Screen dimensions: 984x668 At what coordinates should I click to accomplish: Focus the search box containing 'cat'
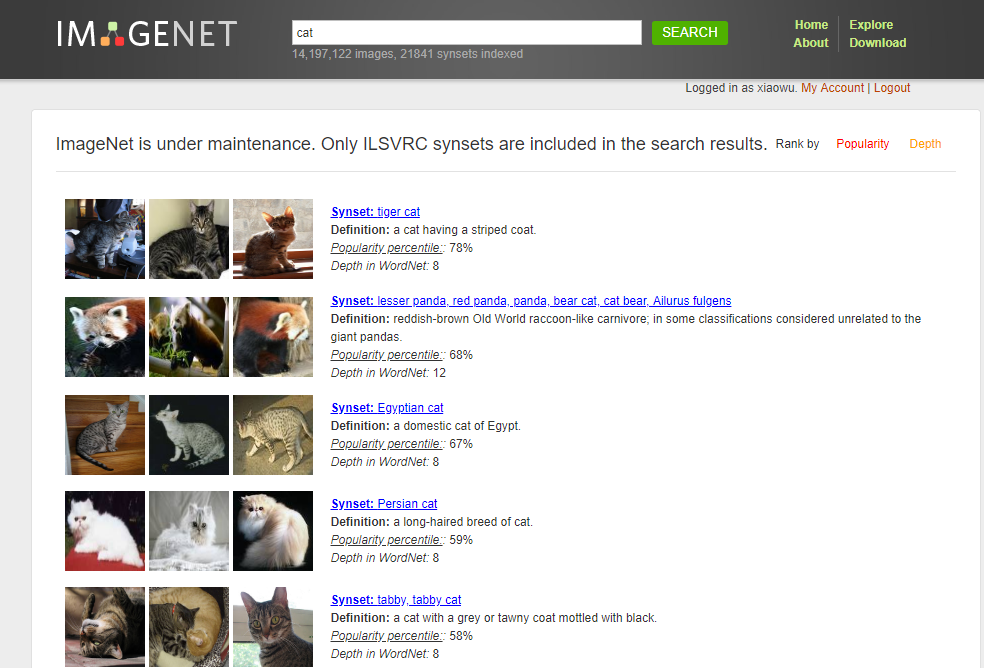coord(466,33)
